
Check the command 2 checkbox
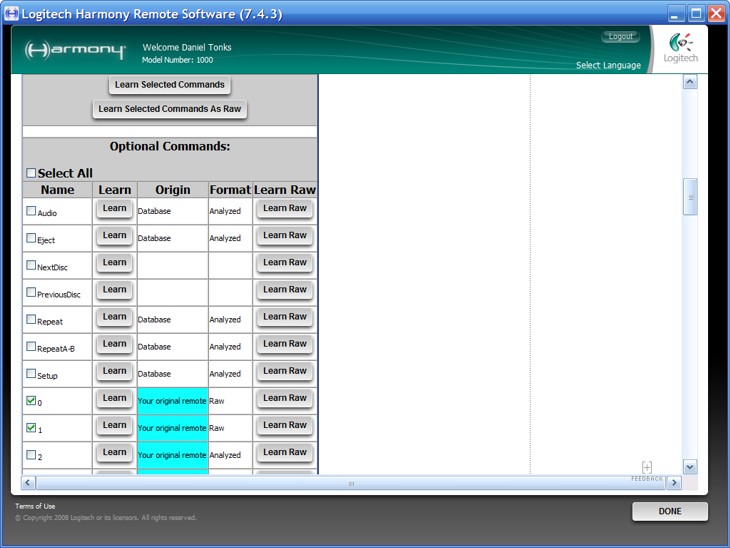click(31, 454)
